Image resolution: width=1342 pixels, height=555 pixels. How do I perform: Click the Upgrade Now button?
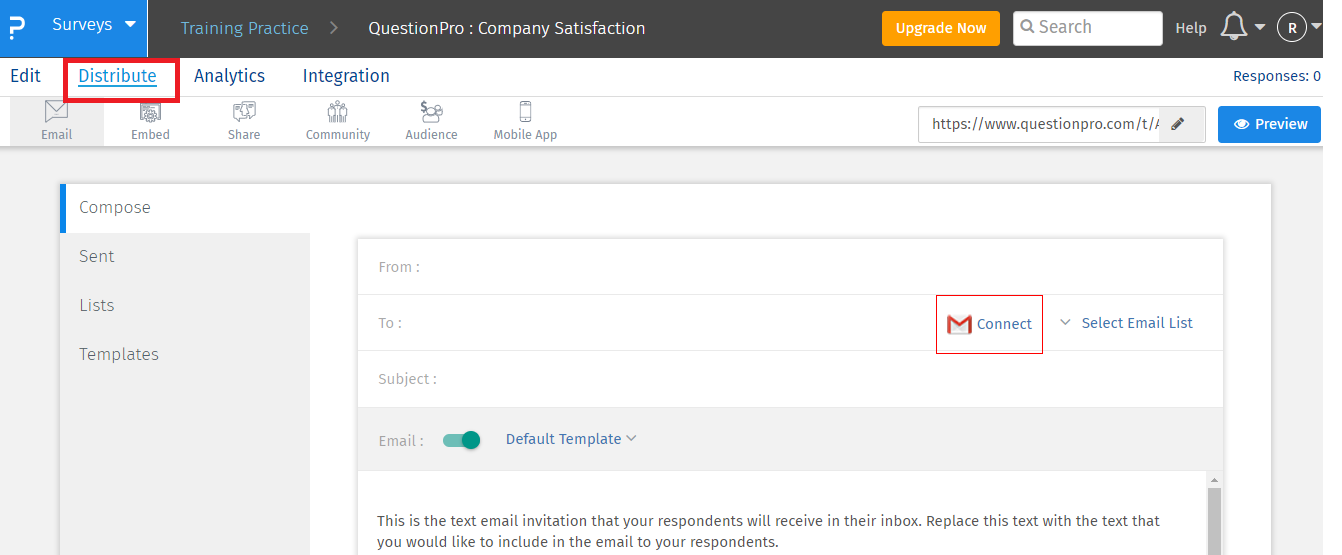click(941, 28)
